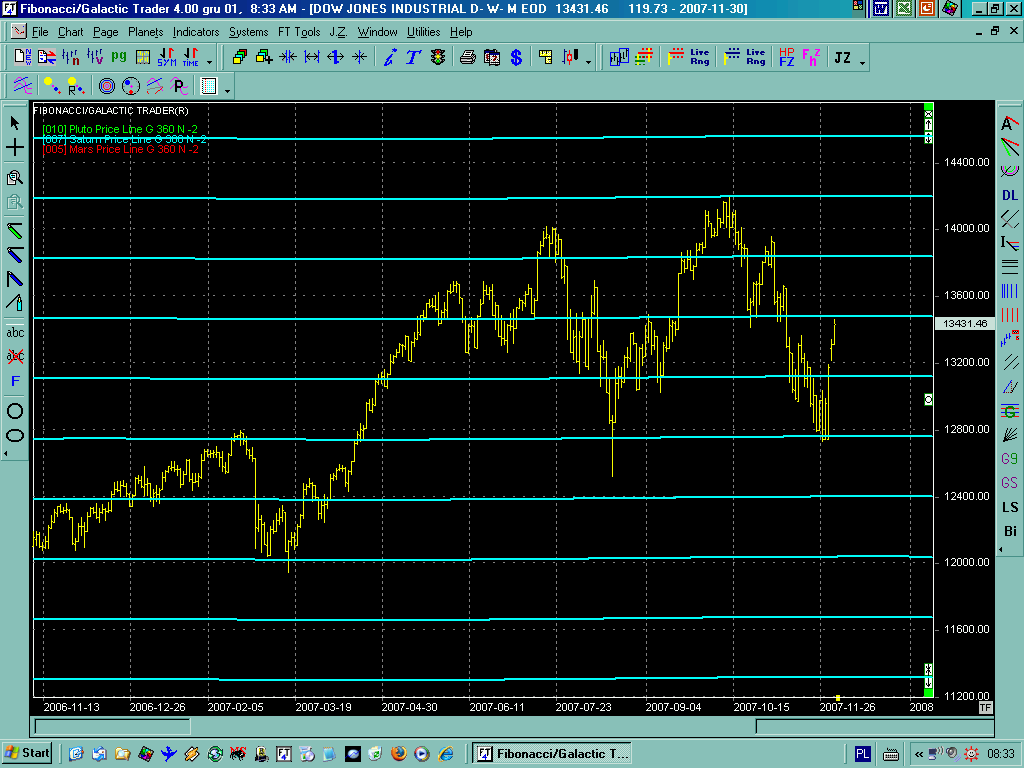Screen dimensions: 1024x768
Task: Toggle the GS button in right sidebar
Action: [1010, 483]
